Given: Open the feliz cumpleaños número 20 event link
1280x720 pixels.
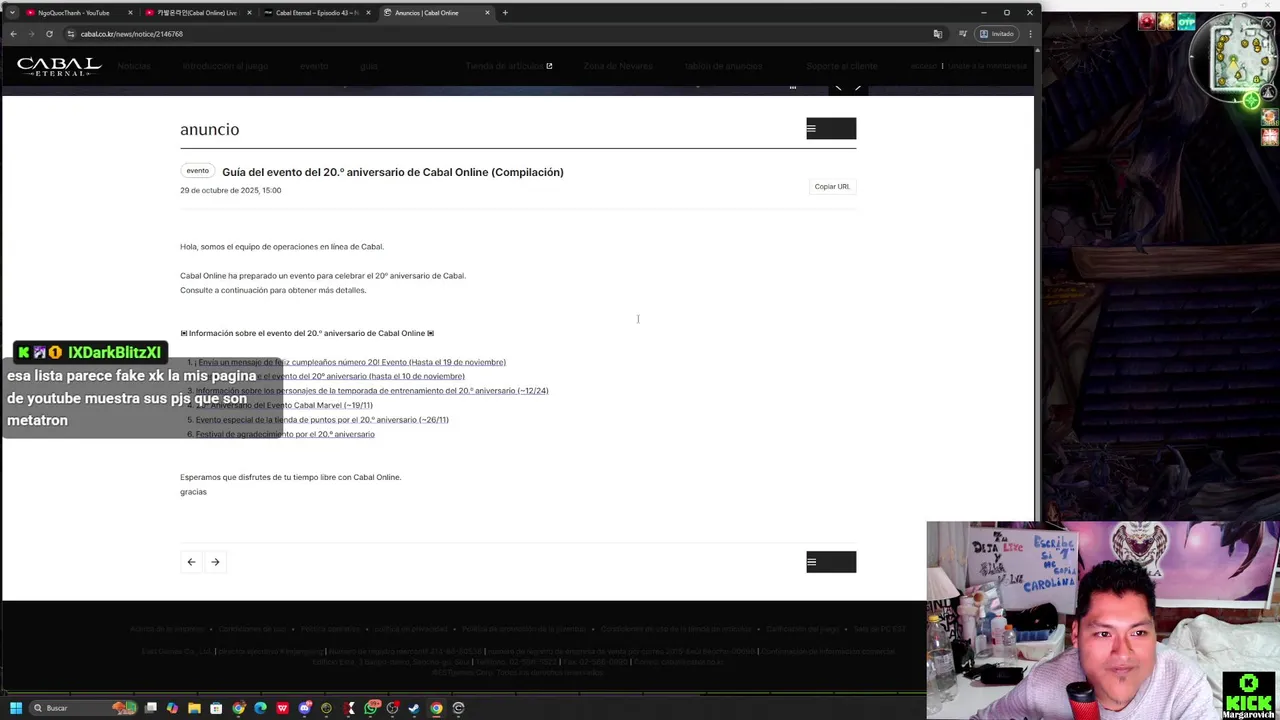Looking at the screenshot, I should [x=351, y=362].
